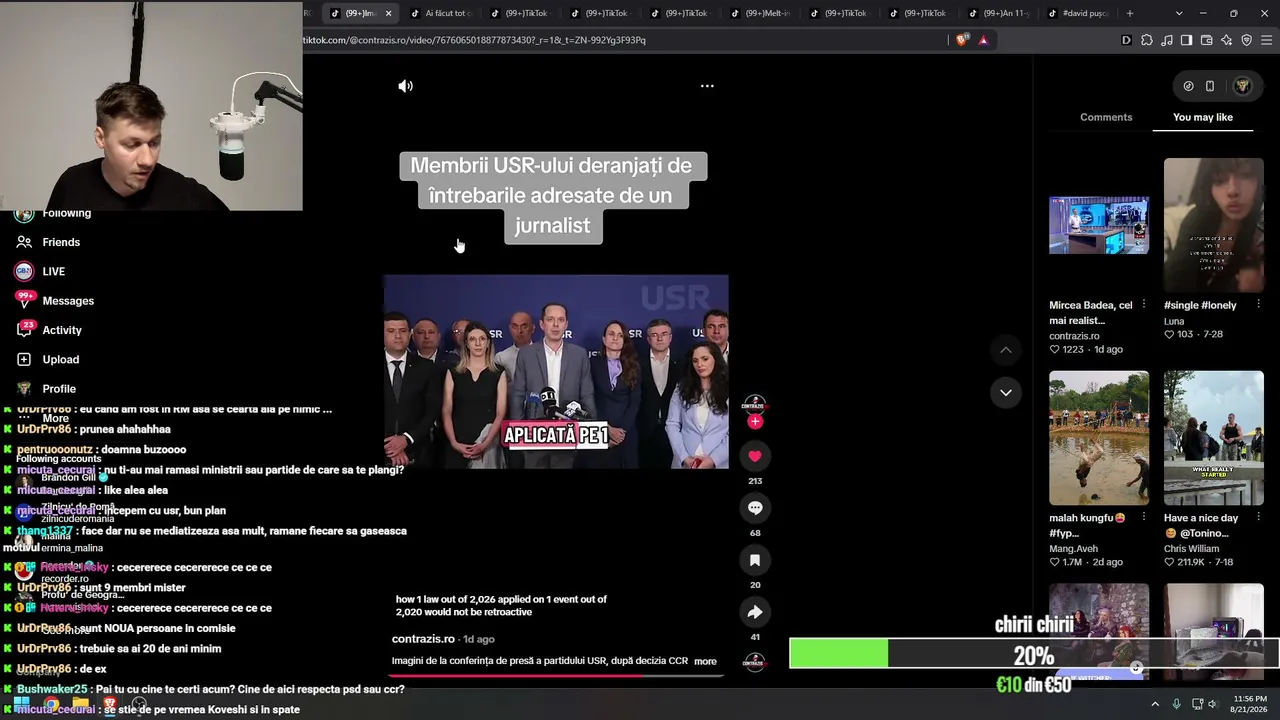Click the phone app icon in top pill
Image resolution: width=1280 pixels, height=720 pixels.
1210,86
